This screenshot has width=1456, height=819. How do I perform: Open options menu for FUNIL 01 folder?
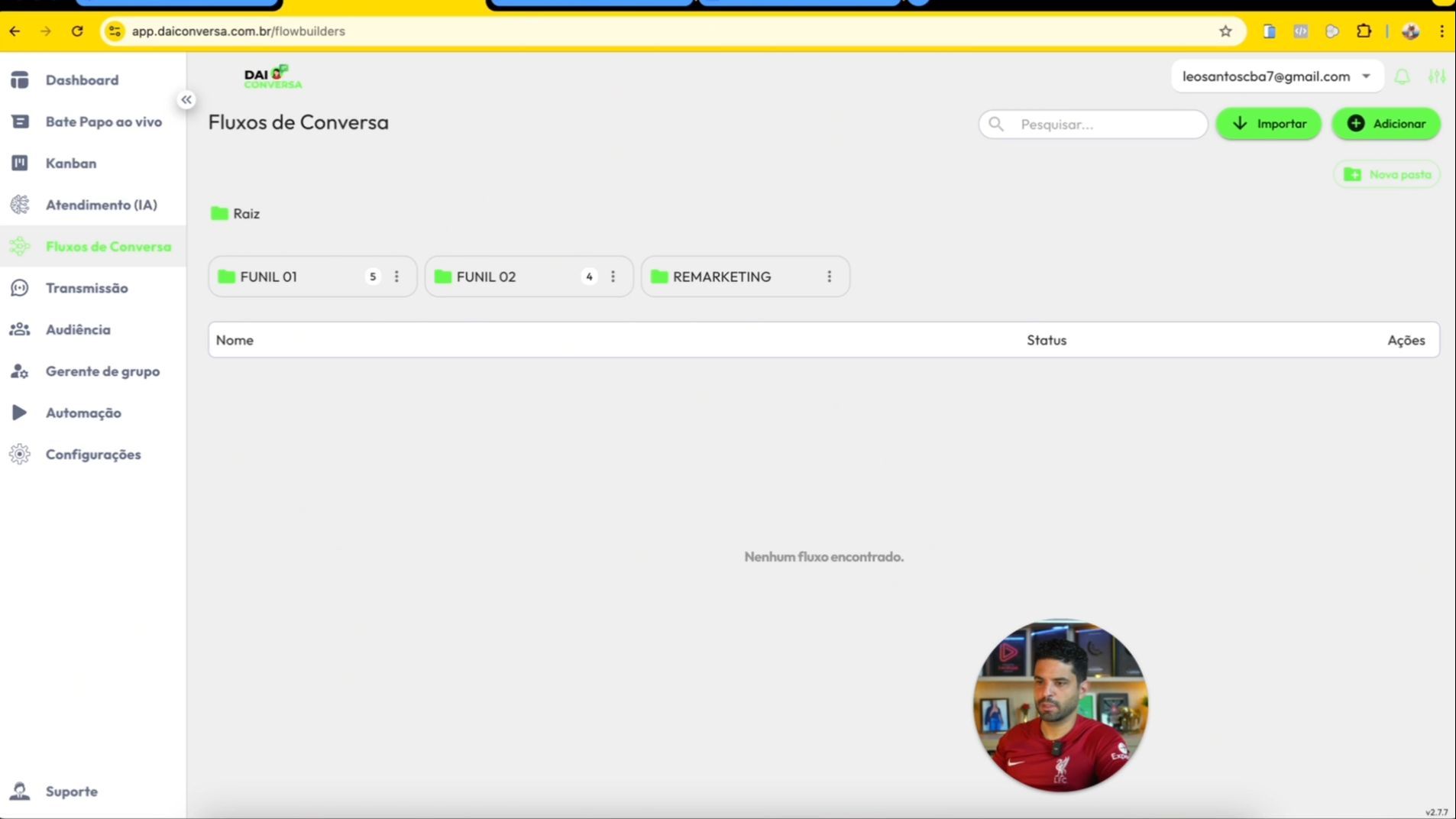396,277
